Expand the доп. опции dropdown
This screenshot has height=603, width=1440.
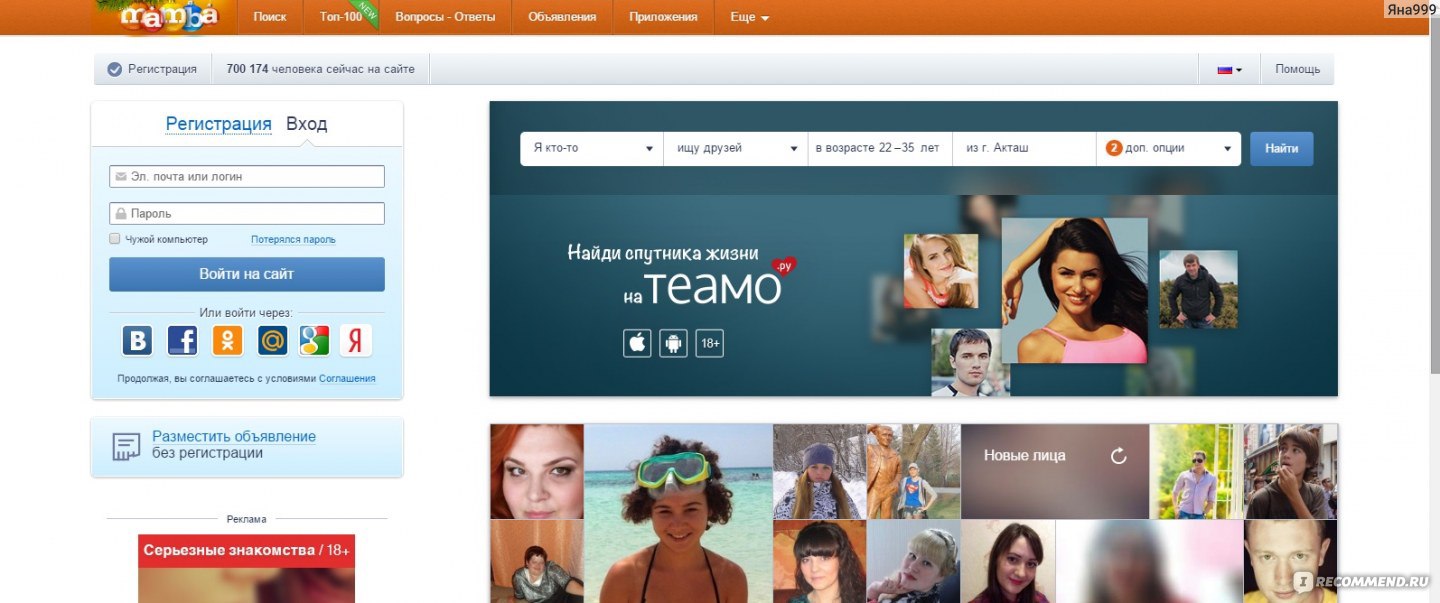[1169, 148]
